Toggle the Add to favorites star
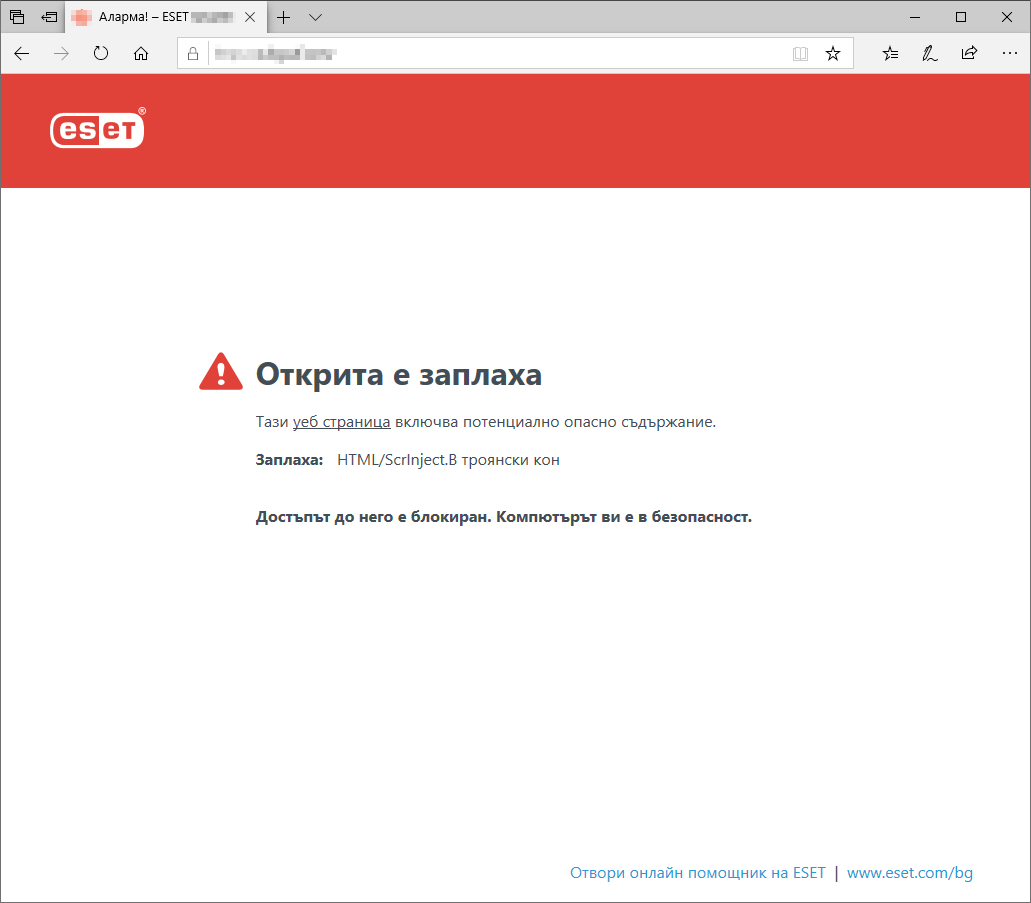Viewport: 1031px width, 903px height. (833, 53)
